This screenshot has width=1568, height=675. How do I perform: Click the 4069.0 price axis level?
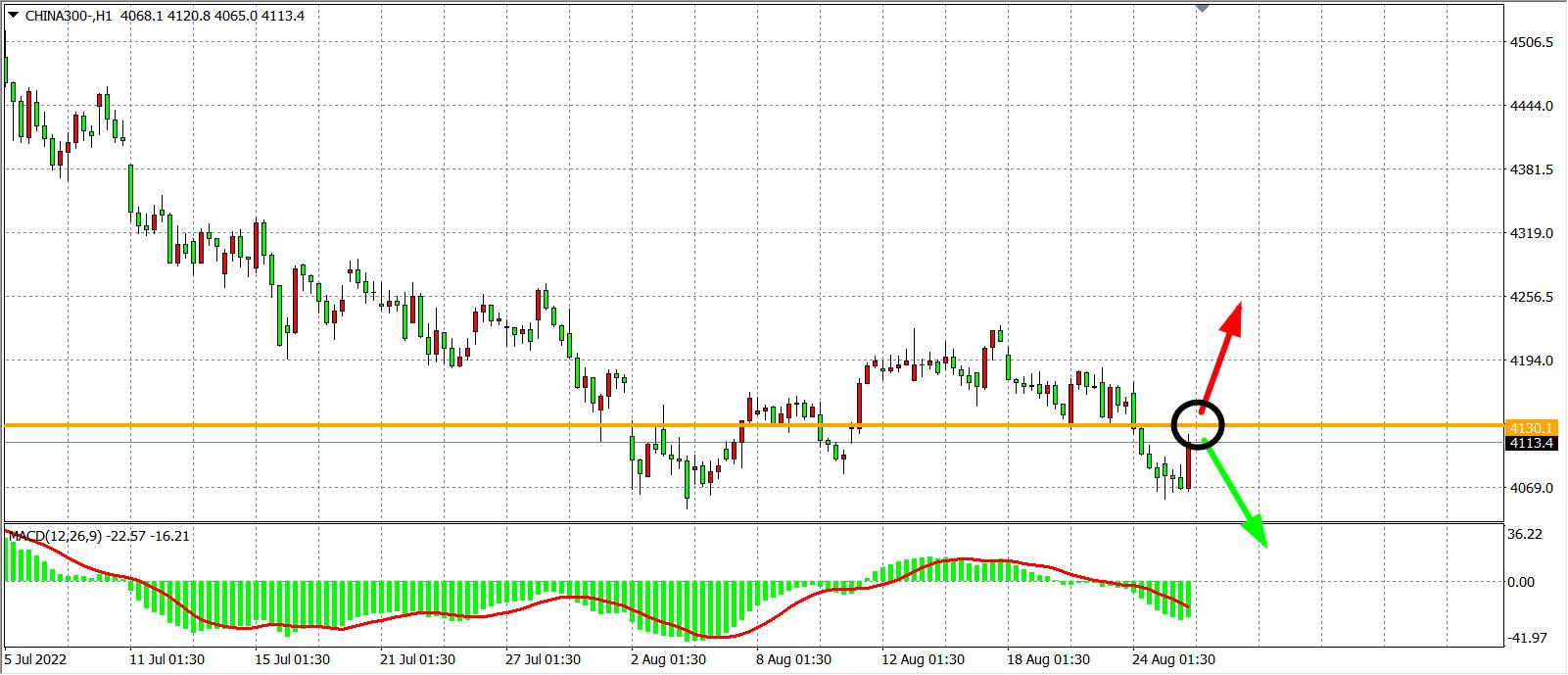click(1532, 488)
